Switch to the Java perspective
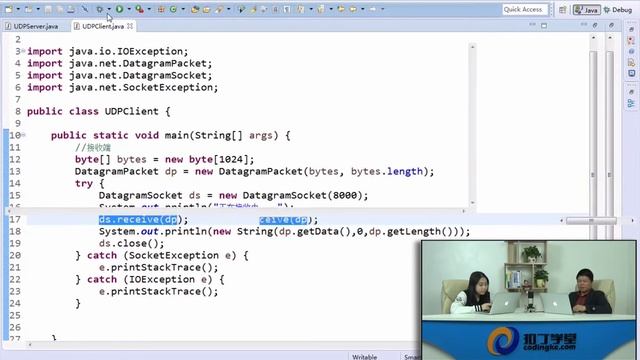This screenshot has height=360, width=640. [587, 9]
